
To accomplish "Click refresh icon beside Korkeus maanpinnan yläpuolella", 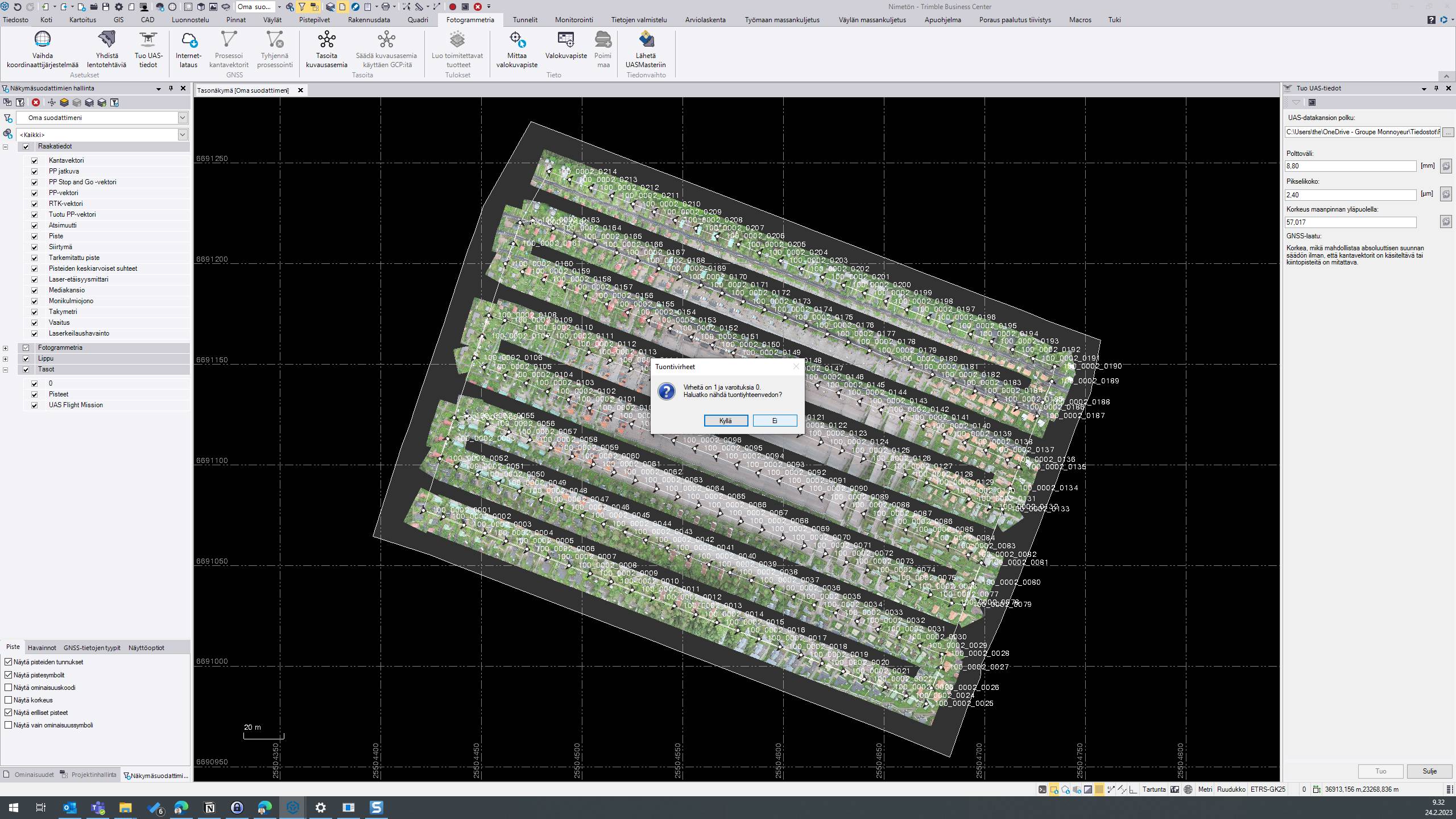I will point(1446,222).
